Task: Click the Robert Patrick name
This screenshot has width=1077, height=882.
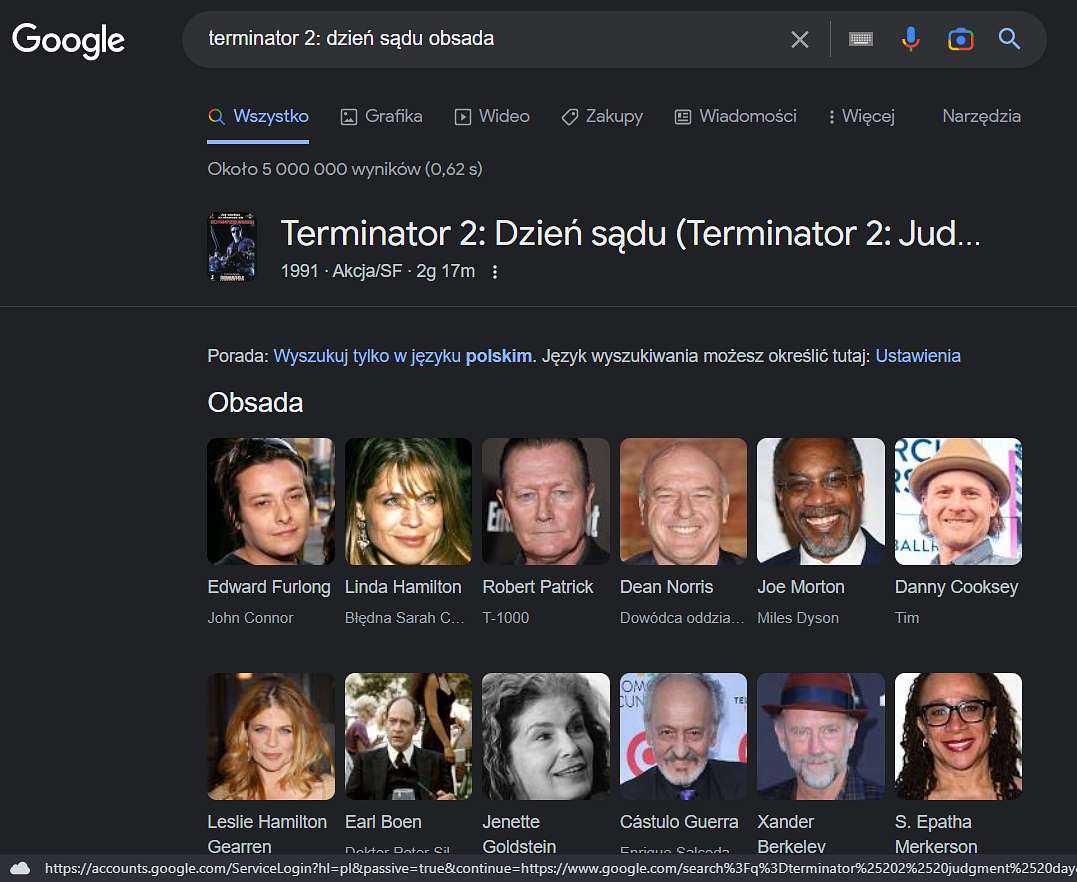Action: (538, 587)
